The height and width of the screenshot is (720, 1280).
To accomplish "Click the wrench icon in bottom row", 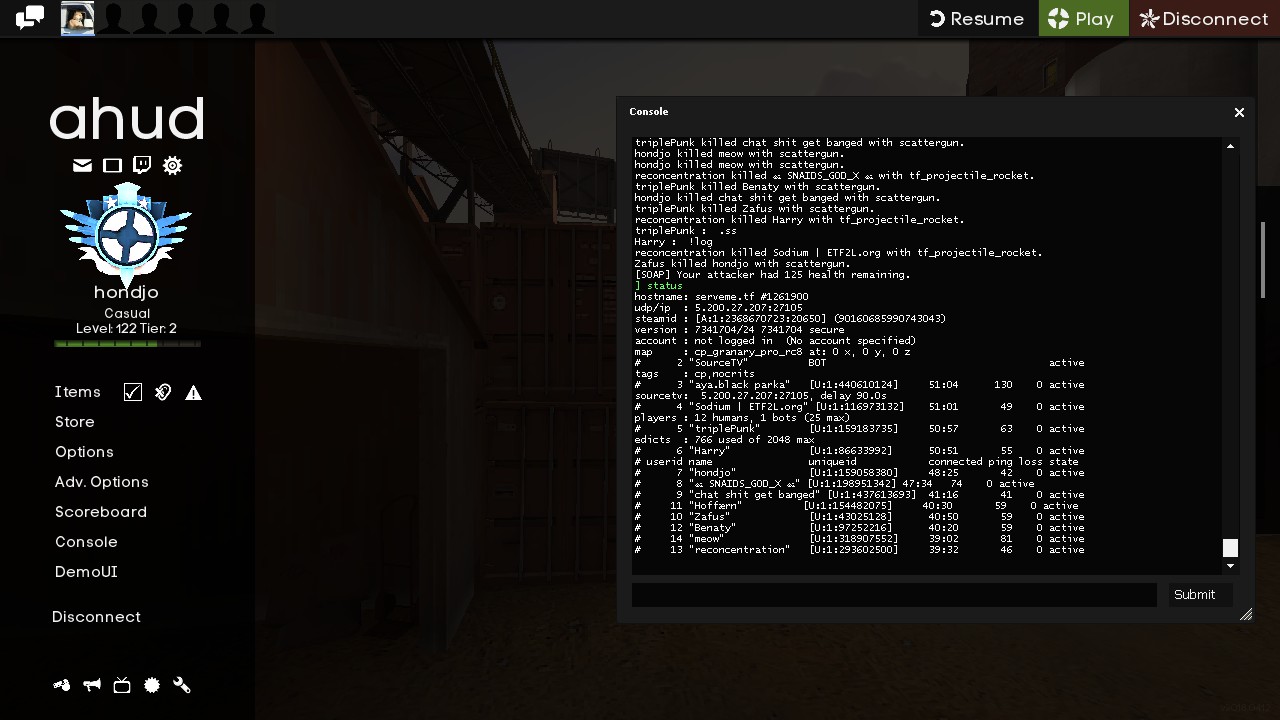I will pos(182,685).
